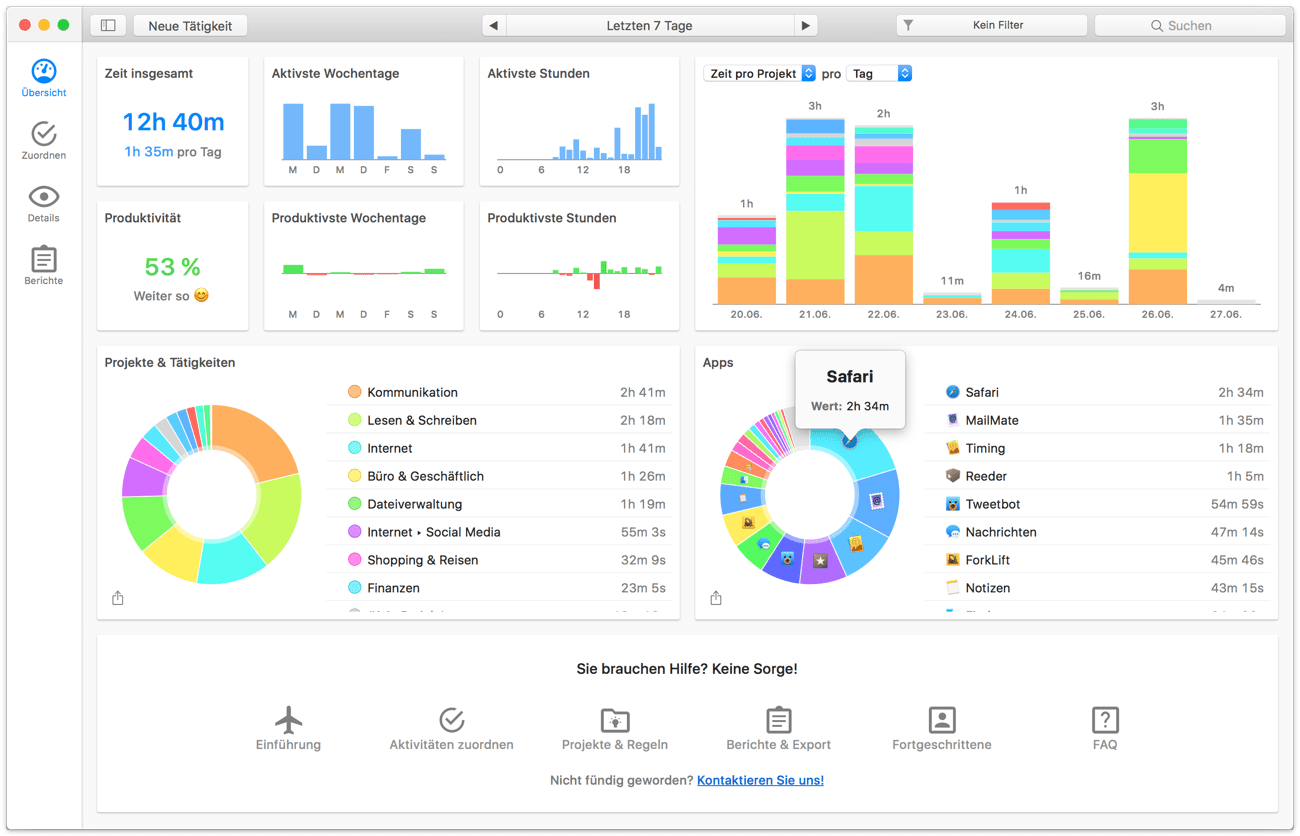Click the Notizen app icon in list
This screenshot has height=836, width=1300.
[953, 588]
